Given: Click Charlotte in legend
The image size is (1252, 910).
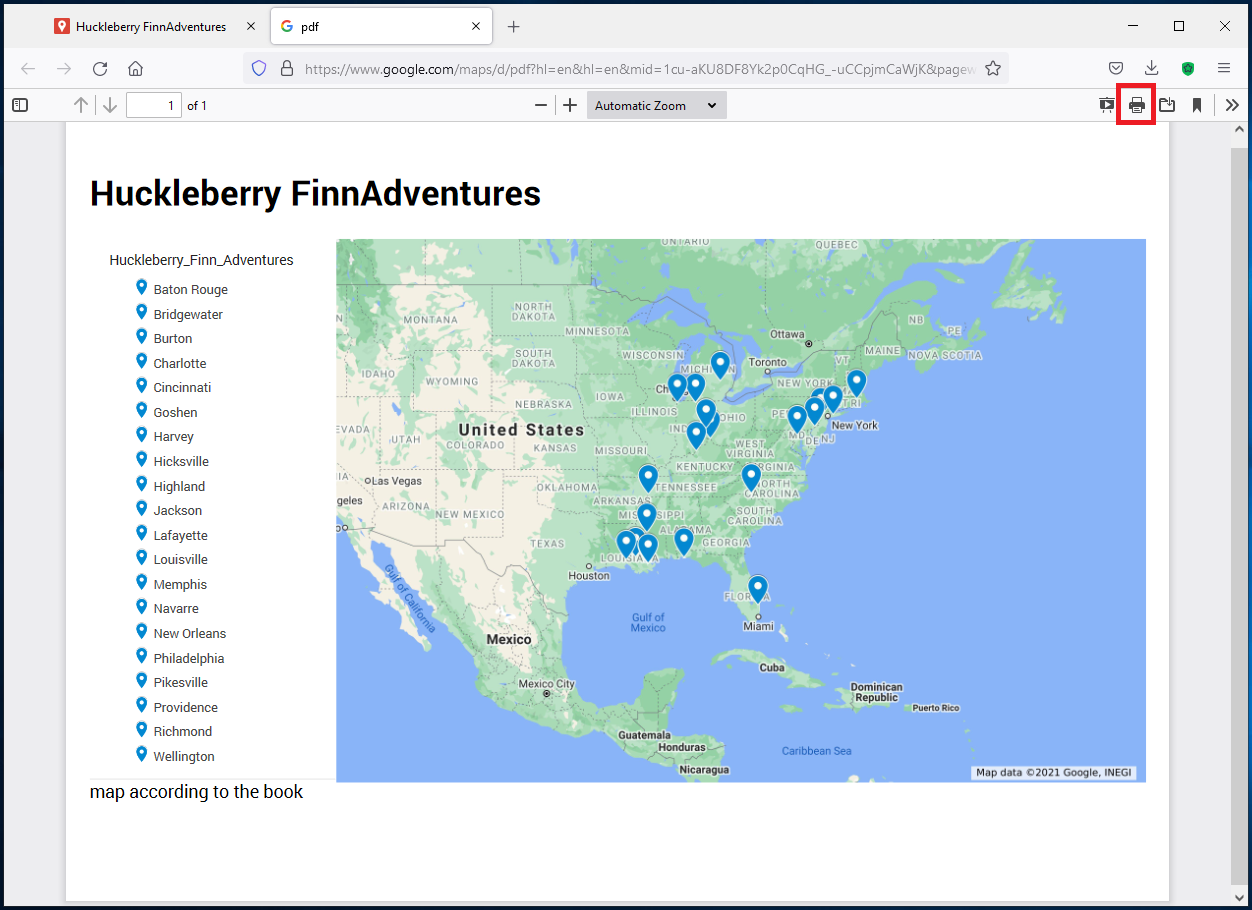Looking at the screenshot, I should coord(180,364).
